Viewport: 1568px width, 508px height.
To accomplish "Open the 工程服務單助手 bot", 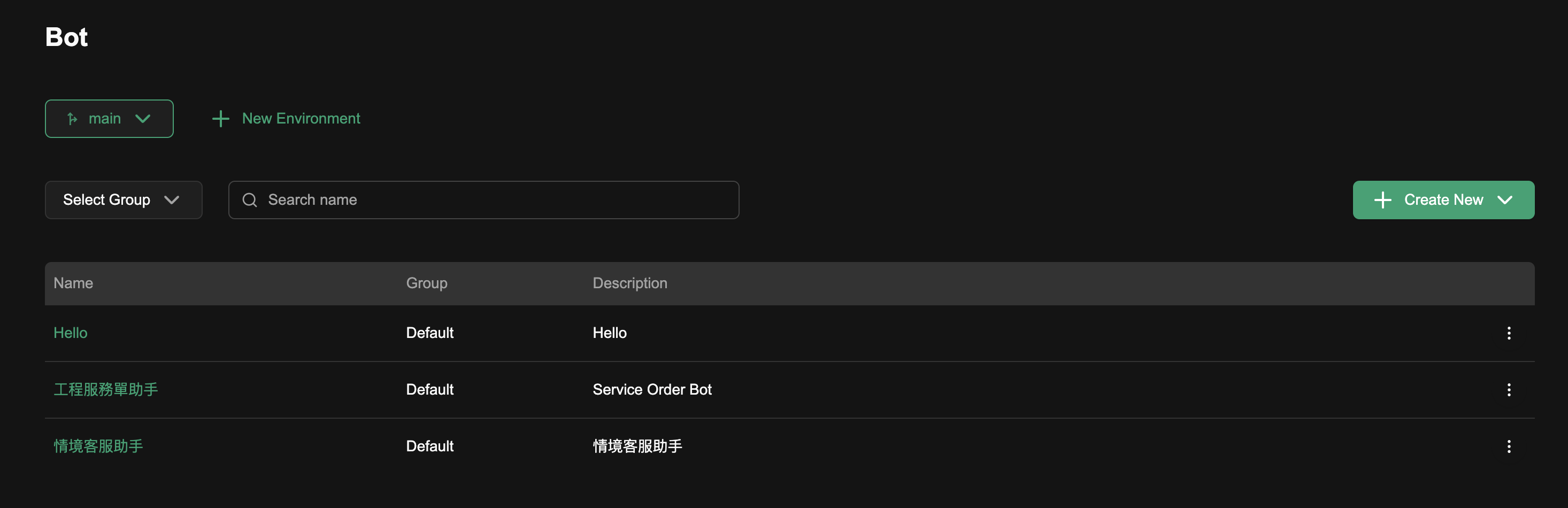I will point(106,389).
